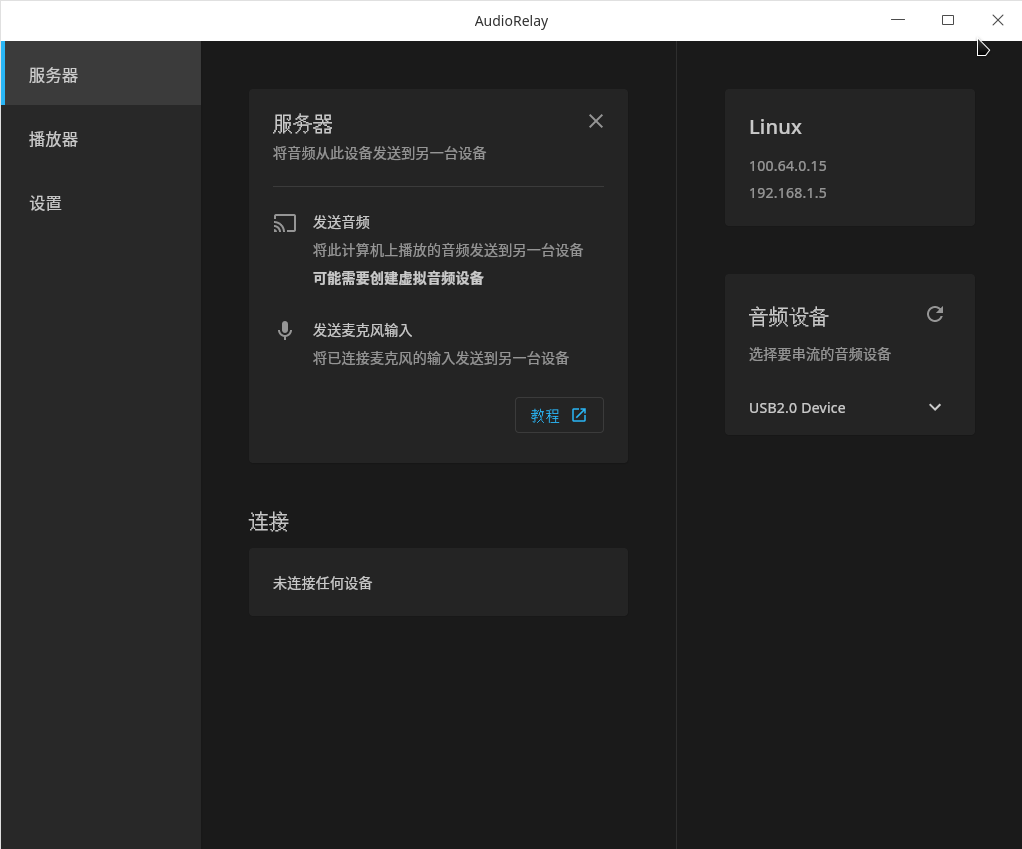Click the IP address 100.64.0.15
This screenshot has height=849, width=1022.
click(787, 166)
